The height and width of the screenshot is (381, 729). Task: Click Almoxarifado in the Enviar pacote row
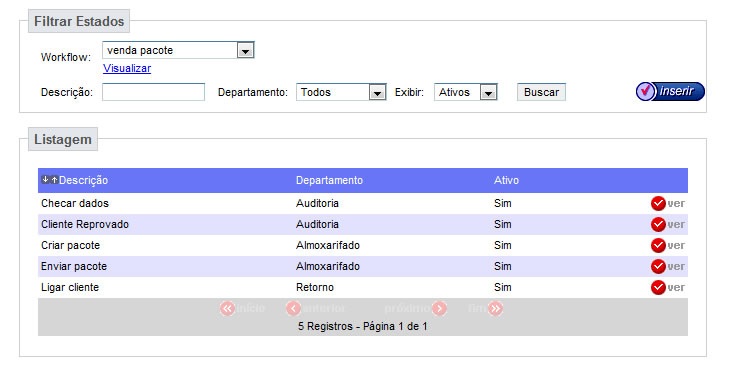[328, 266]
